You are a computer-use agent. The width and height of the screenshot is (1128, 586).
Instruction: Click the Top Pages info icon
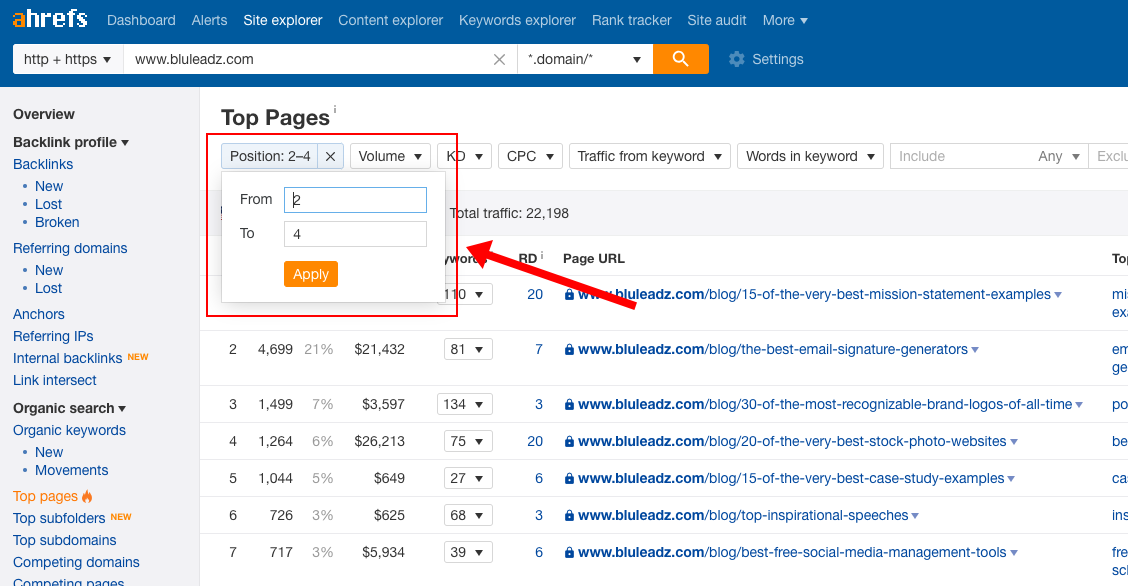335,109
